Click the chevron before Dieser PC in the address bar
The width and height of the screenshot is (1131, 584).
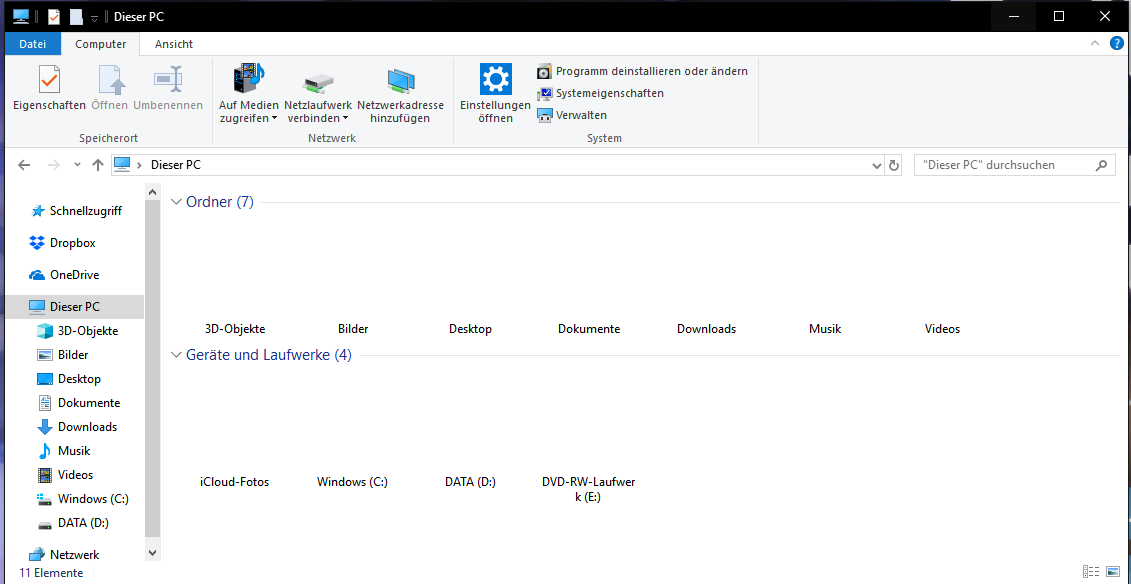tap(139, 165)
